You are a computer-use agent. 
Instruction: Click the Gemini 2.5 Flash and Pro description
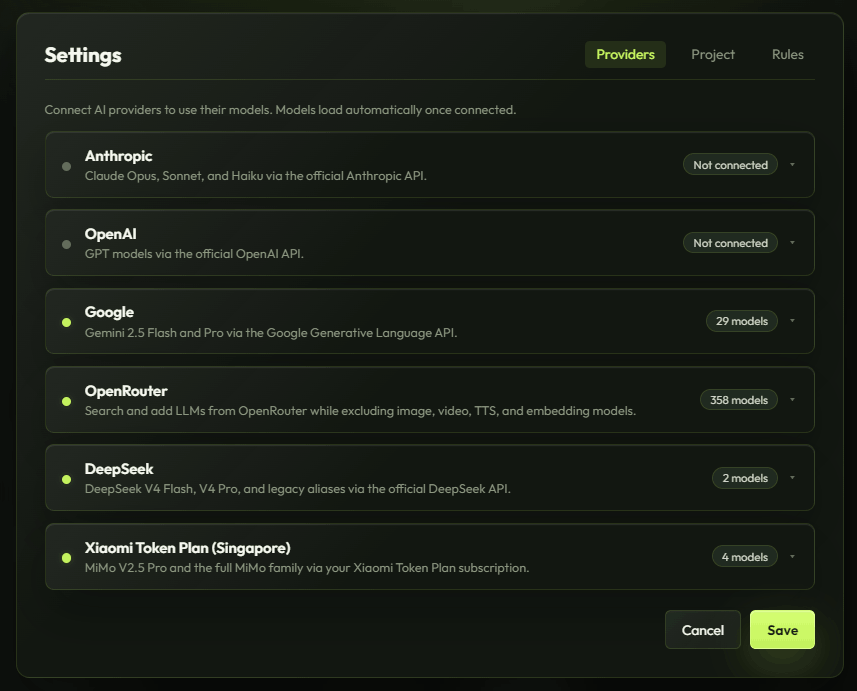tap(271, 332)
